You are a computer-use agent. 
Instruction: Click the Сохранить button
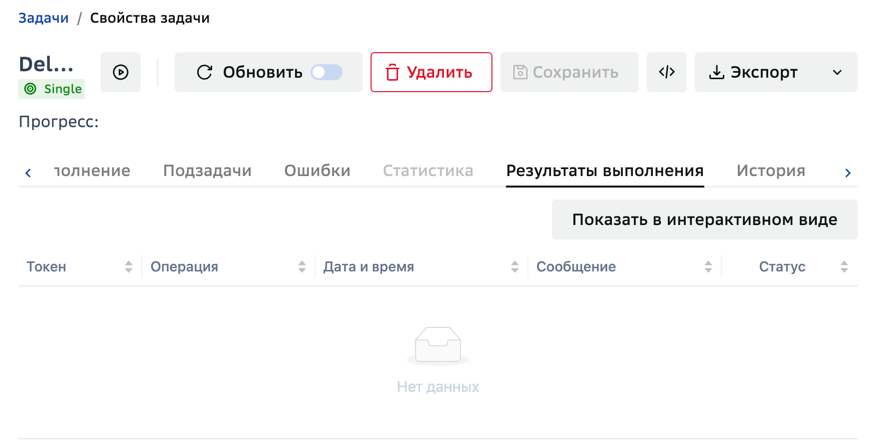click(569, 72)
